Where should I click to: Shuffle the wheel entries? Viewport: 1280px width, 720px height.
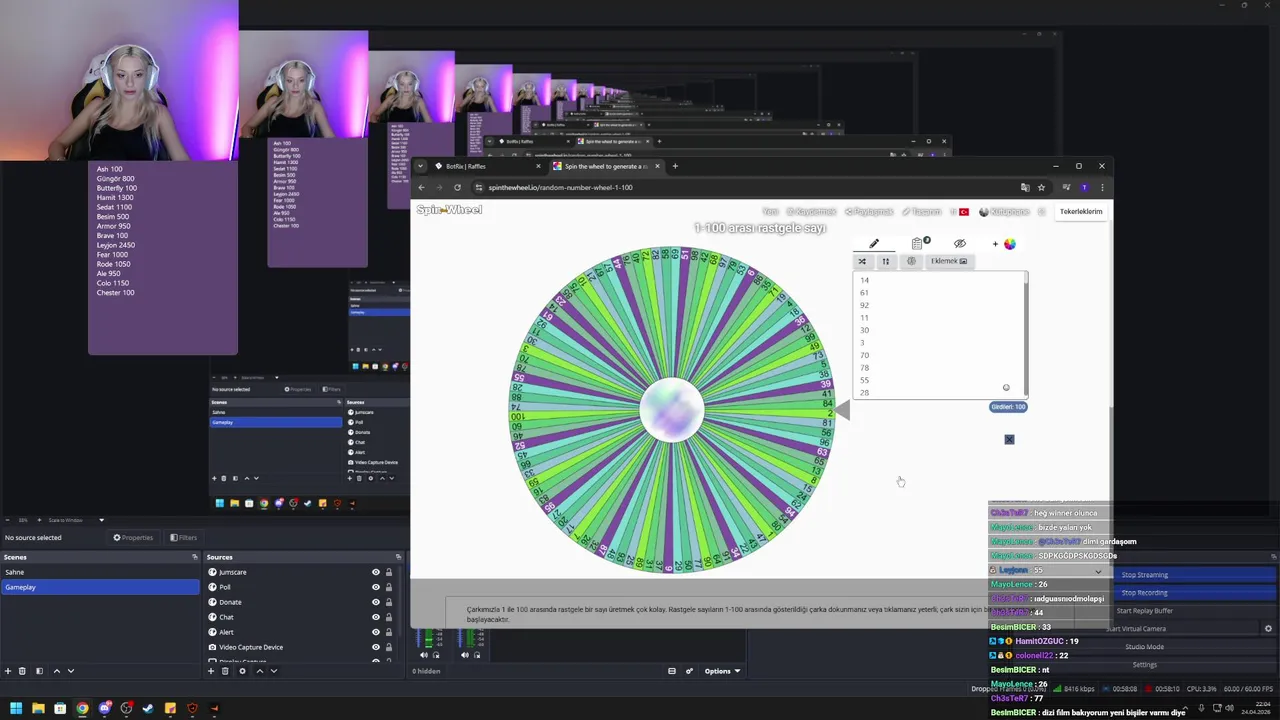[862, 261]
